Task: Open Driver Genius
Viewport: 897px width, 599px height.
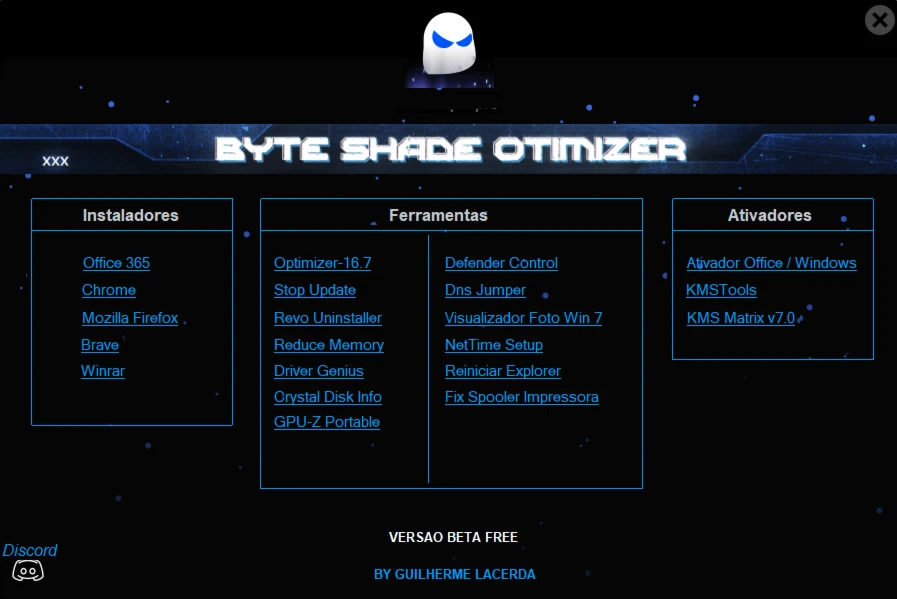Action: [319, 371]
